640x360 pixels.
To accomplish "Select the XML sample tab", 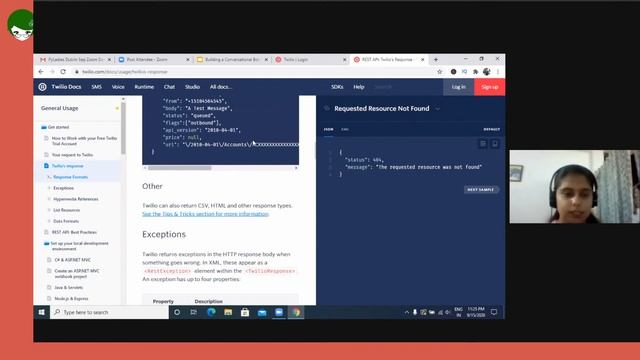I will 345,129.
